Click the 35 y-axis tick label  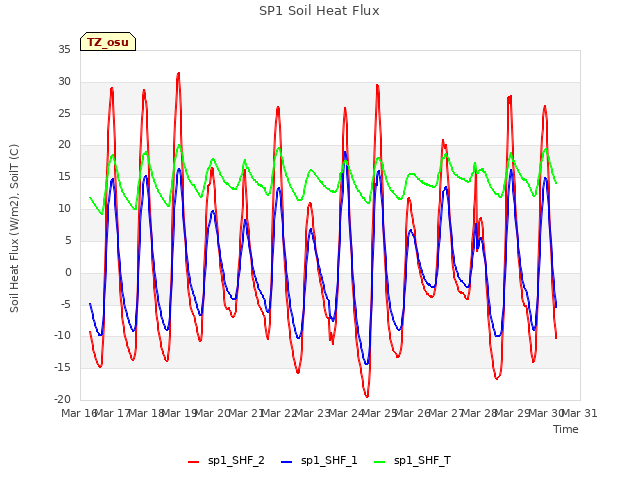(x=64, y=49)
